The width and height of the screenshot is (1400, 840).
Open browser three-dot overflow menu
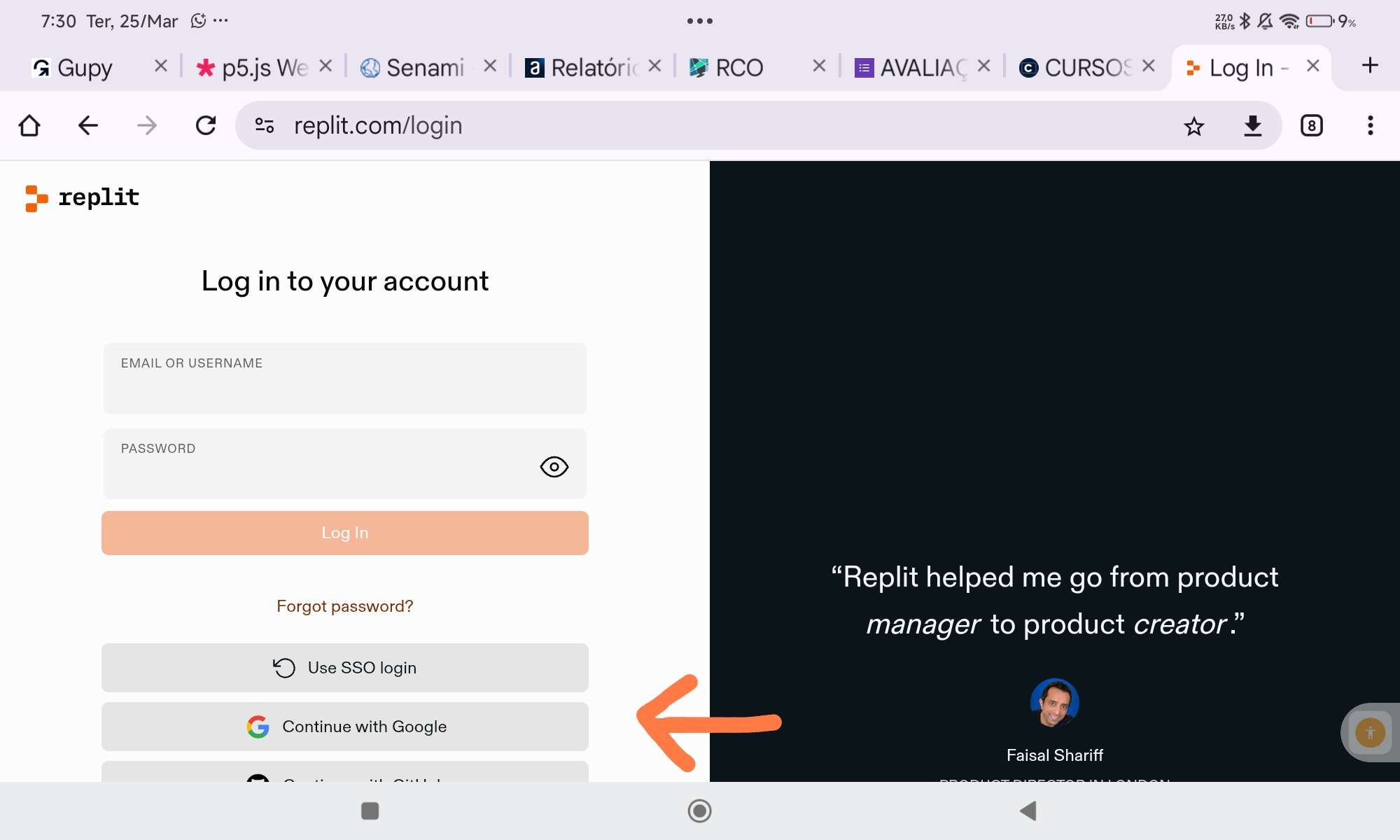click(x=1370, y=126)
